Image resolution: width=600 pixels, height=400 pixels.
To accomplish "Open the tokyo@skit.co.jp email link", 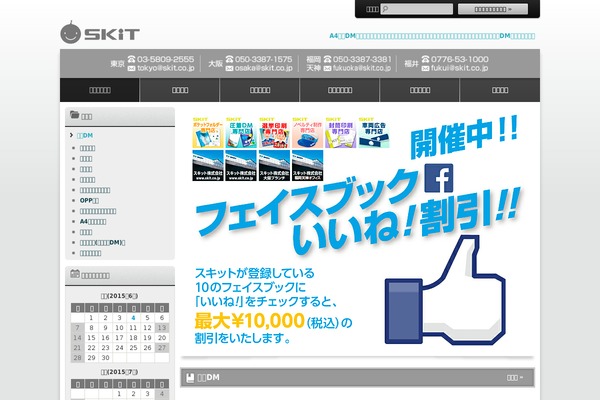I will (166, 68).
